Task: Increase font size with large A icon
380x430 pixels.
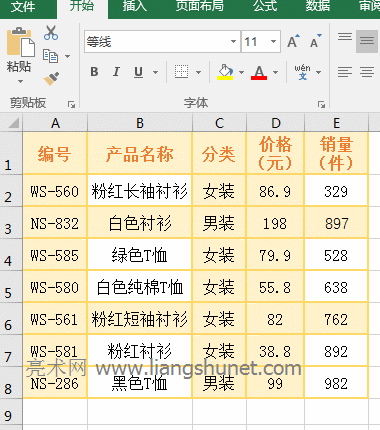Action: click(x=293, y=41)
